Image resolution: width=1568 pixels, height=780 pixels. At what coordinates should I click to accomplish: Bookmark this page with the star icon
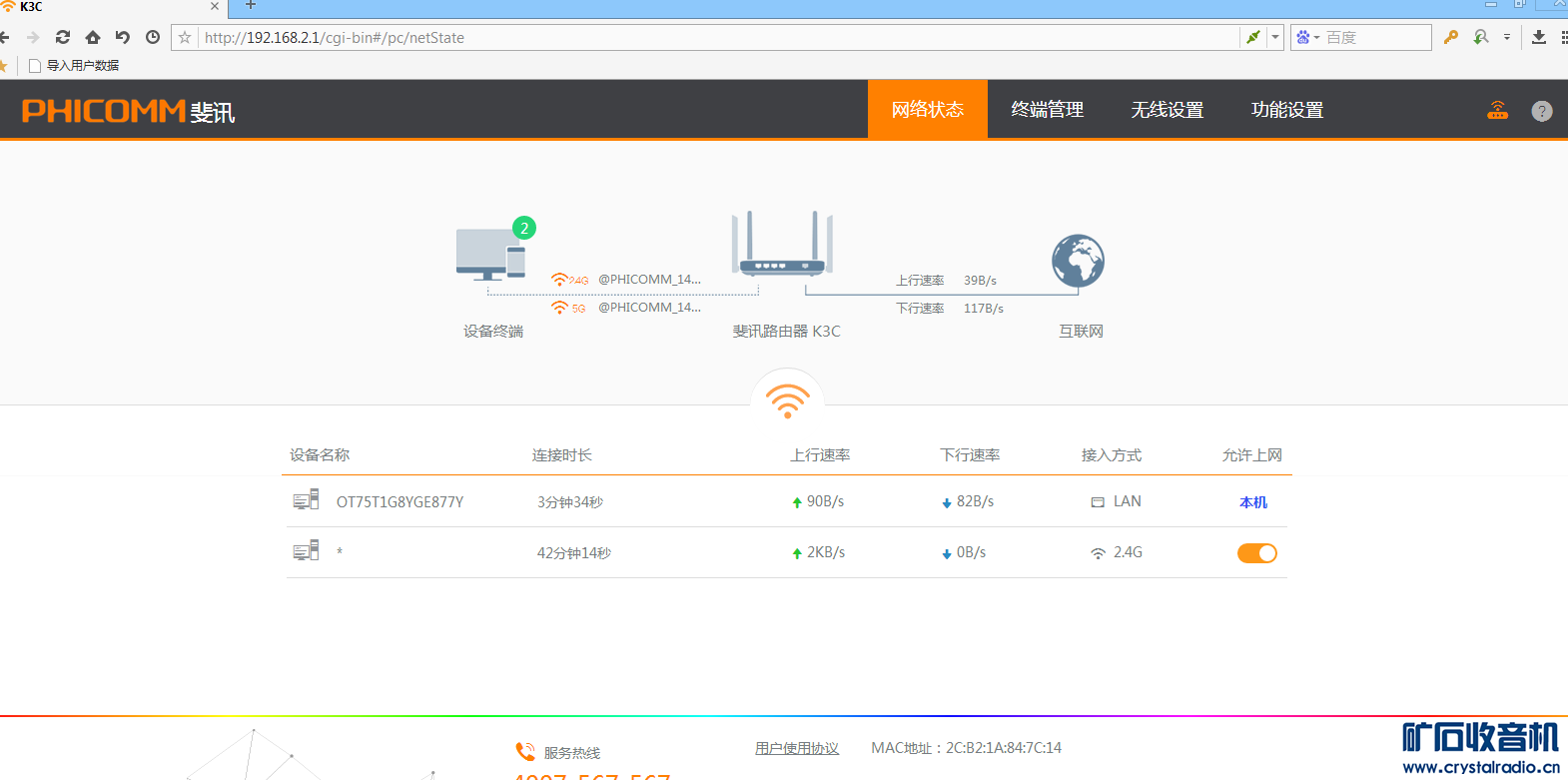(185, 38)
